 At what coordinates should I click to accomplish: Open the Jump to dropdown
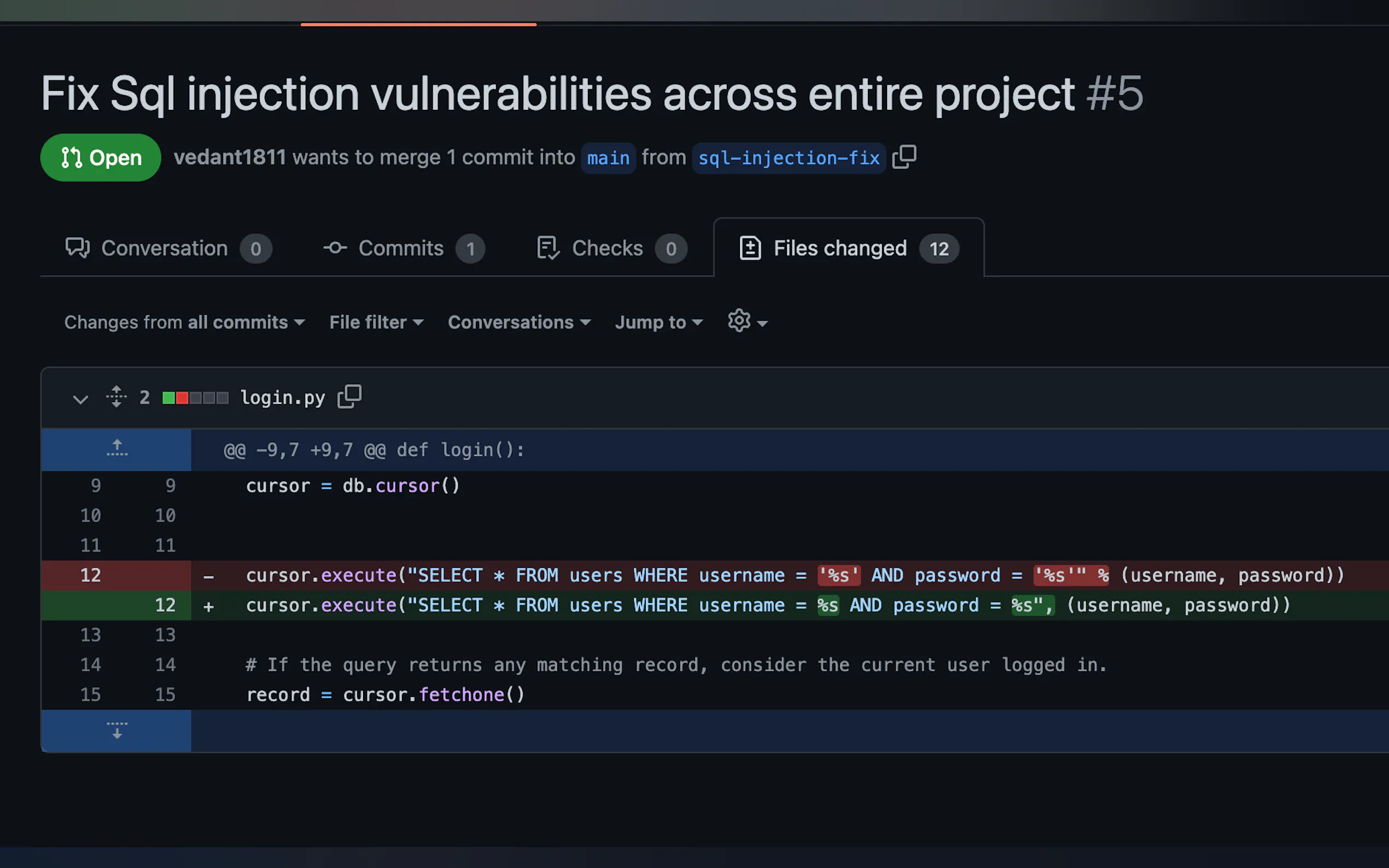pyautogui.click(x=658, y=322)
